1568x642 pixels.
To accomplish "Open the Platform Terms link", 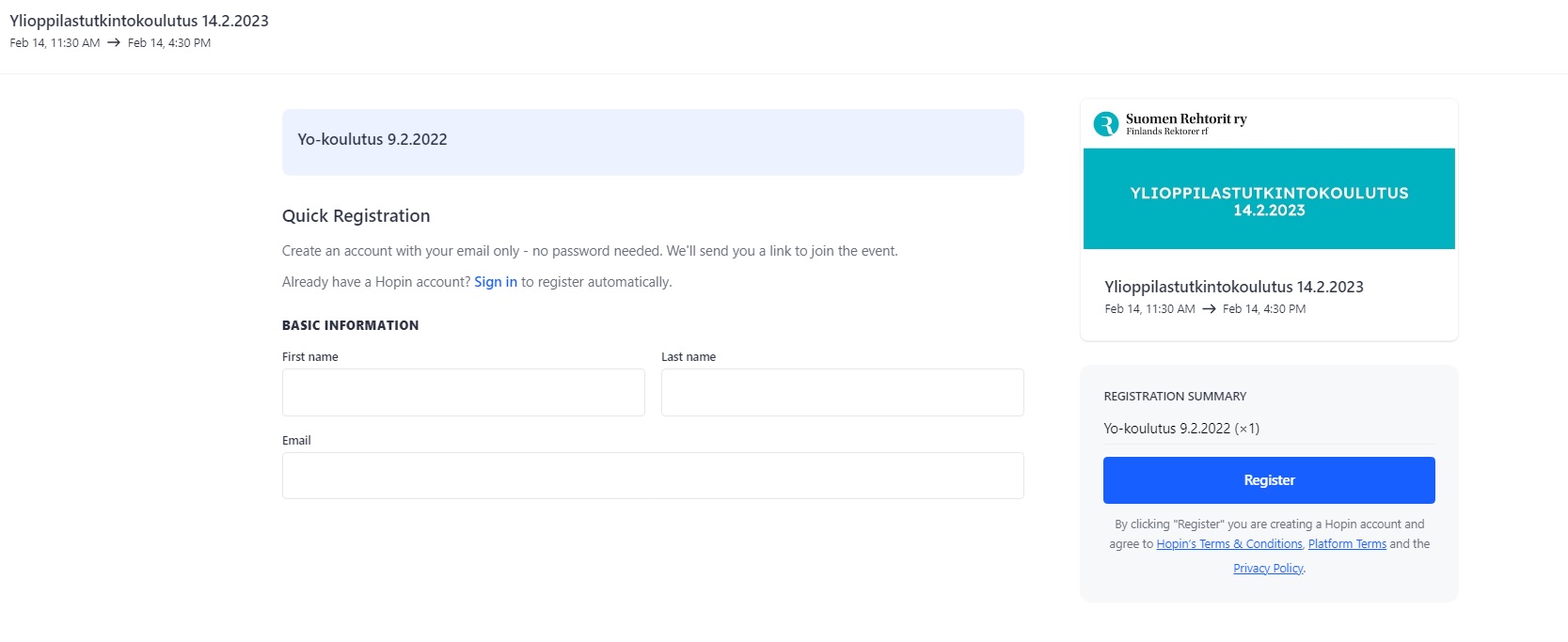I will 1347,544.
